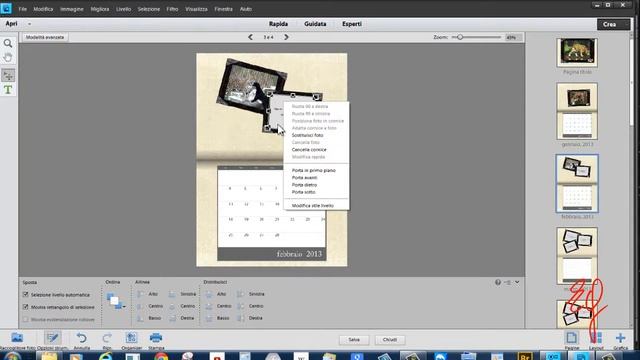
Task: Distribute layers Basso (bottom)
Action: point(218,318)
